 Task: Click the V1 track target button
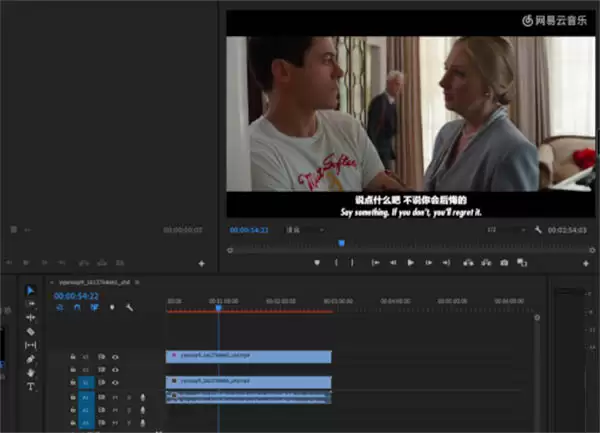point(85,382)
